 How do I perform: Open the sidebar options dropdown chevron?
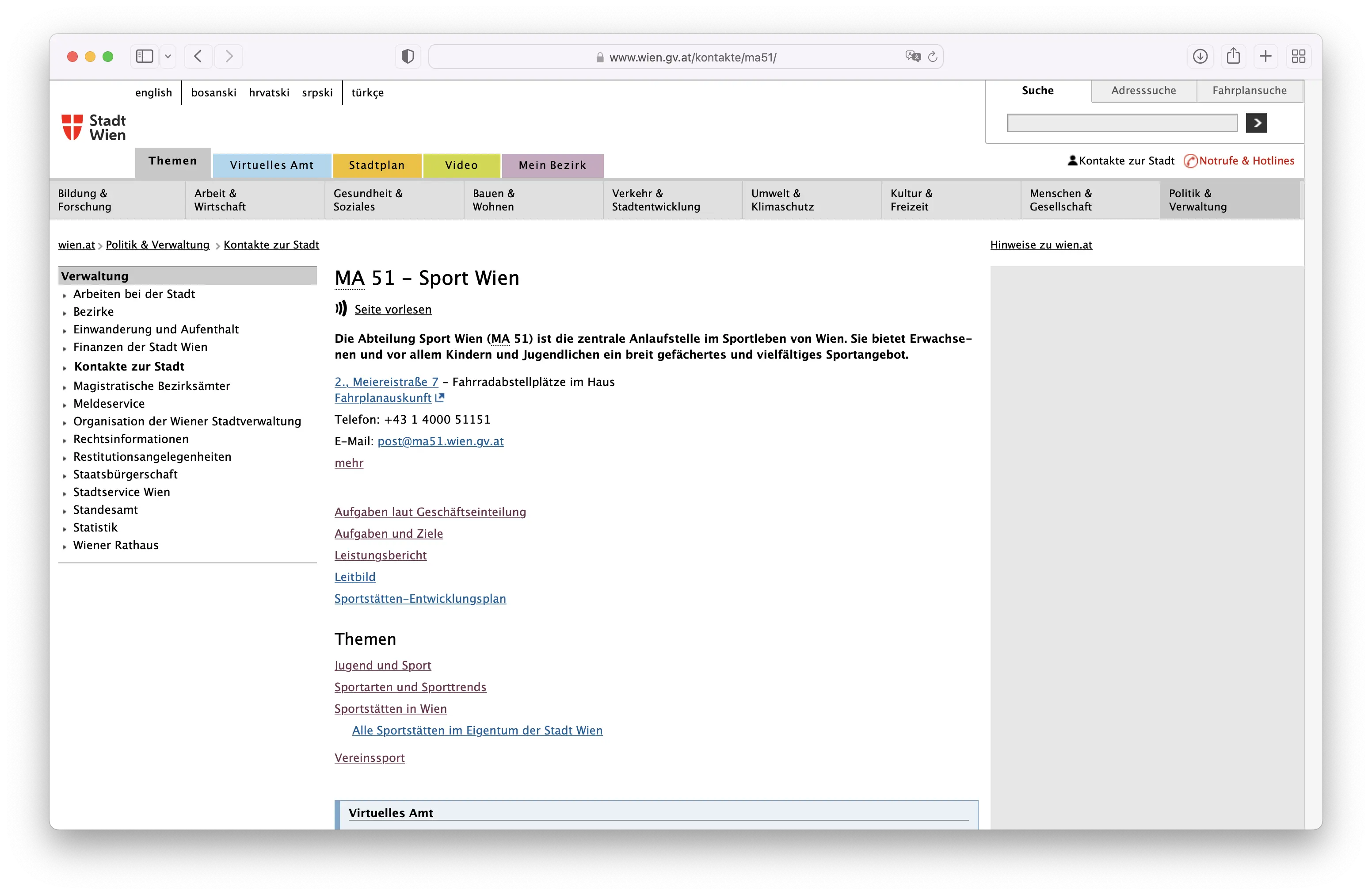pyautogui.click(x=168, y=57)
